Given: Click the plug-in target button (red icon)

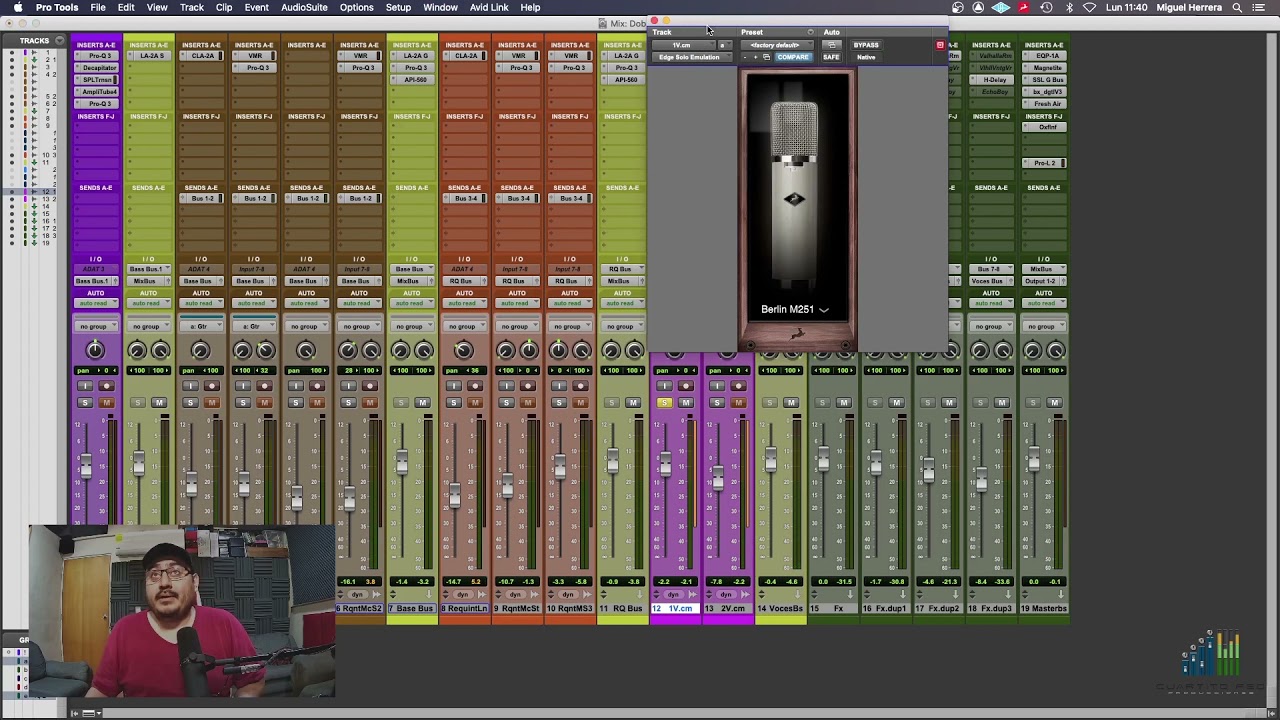Looking at the screenshot, I should tap(940, 45).
